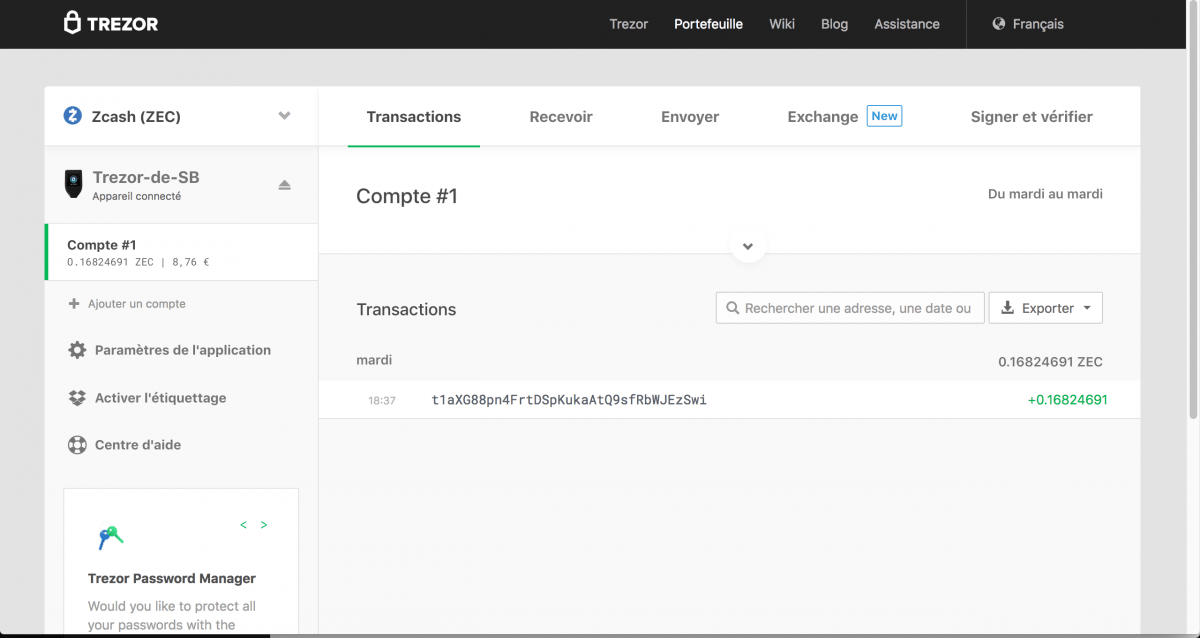
Task: Click the plus icon to add account
Action: click(74, 304)
